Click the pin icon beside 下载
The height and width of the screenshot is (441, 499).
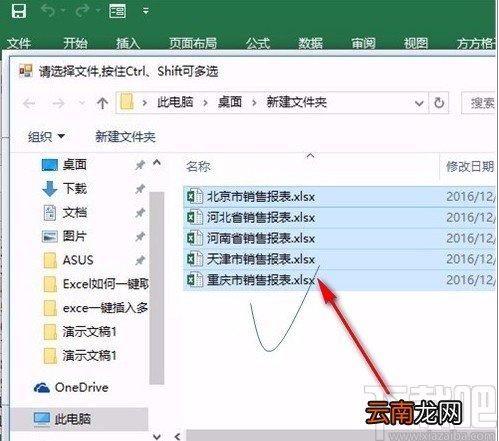pyautogui.click(x=140, y=189)
